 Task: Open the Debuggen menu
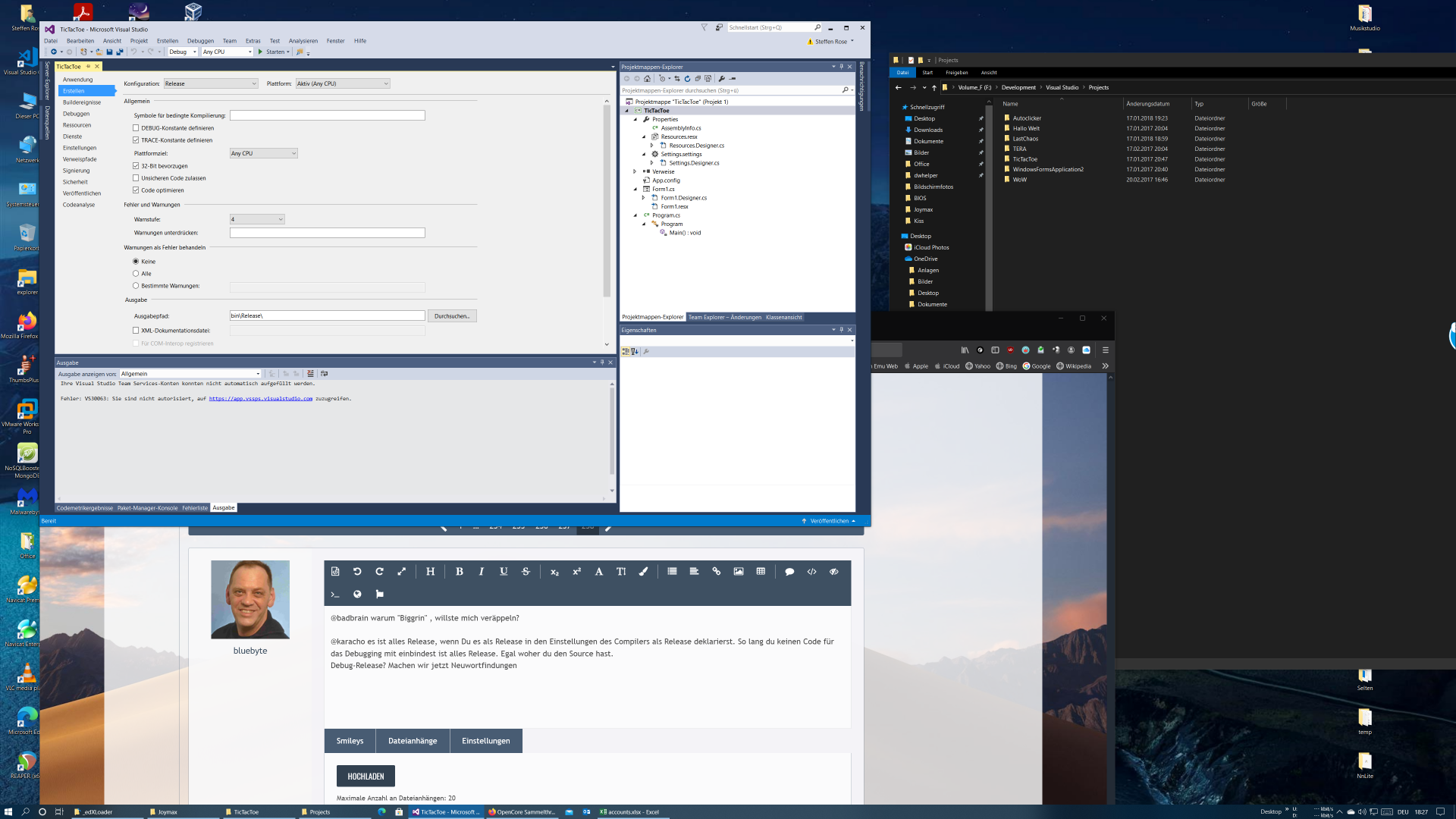tap(200, 41)
